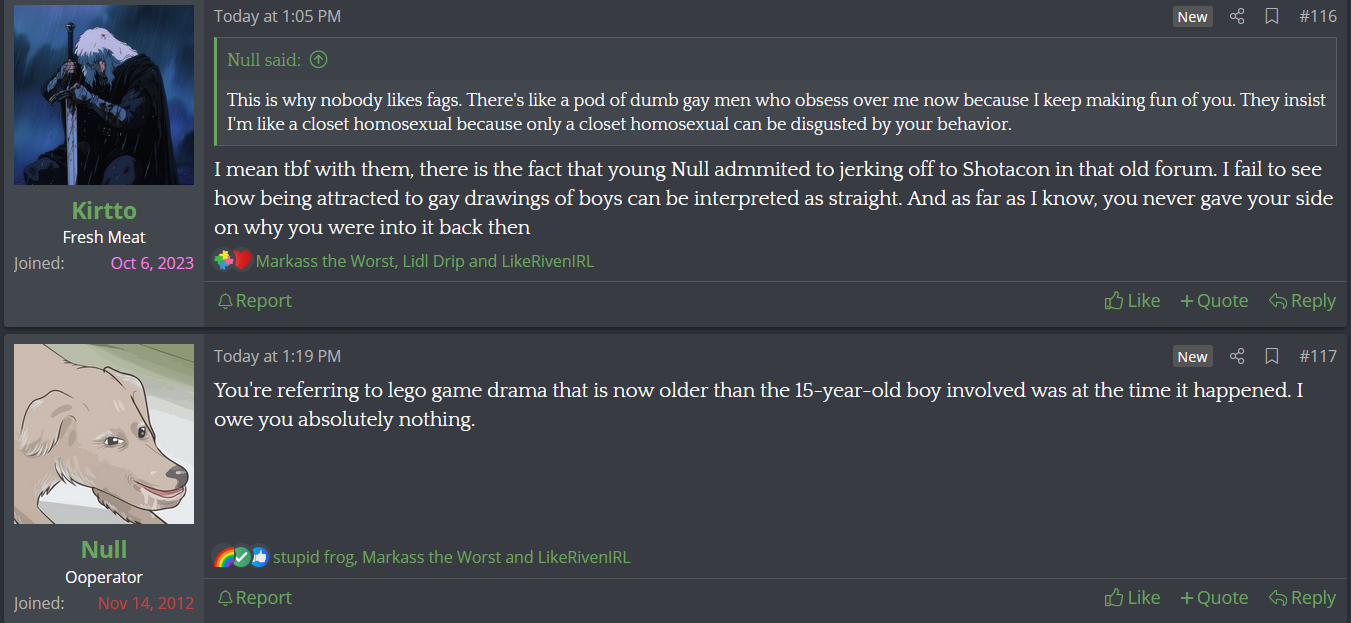Open Kirtto's profile username link
The image size is (1351, 623).
[x=104, y=210]
